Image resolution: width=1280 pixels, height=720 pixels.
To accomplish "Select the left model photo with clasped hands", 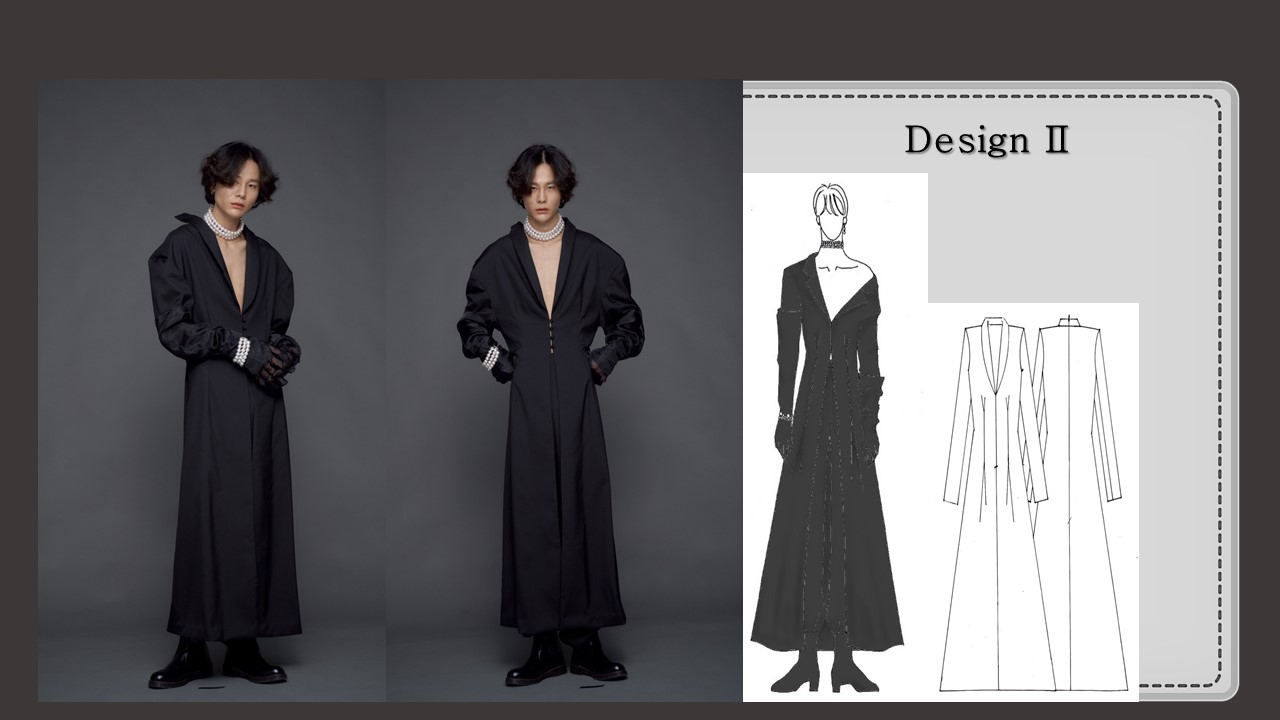I will [x=212, y=390].
